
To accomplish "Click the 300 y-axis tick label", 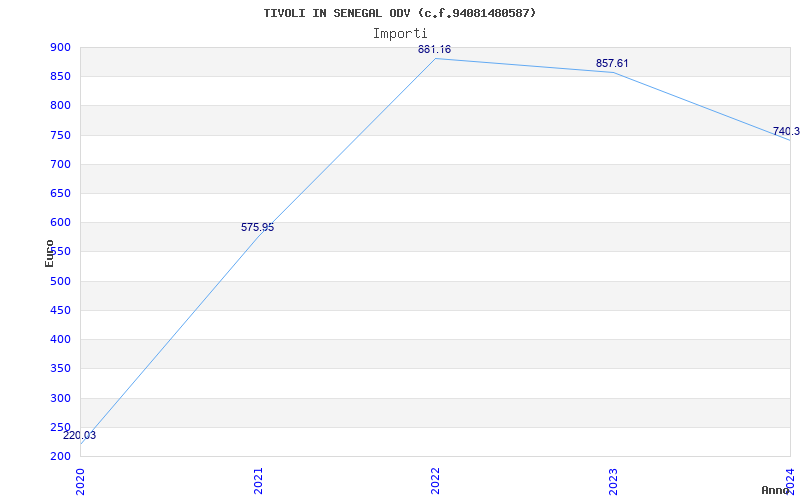I will tap(60, 398).
